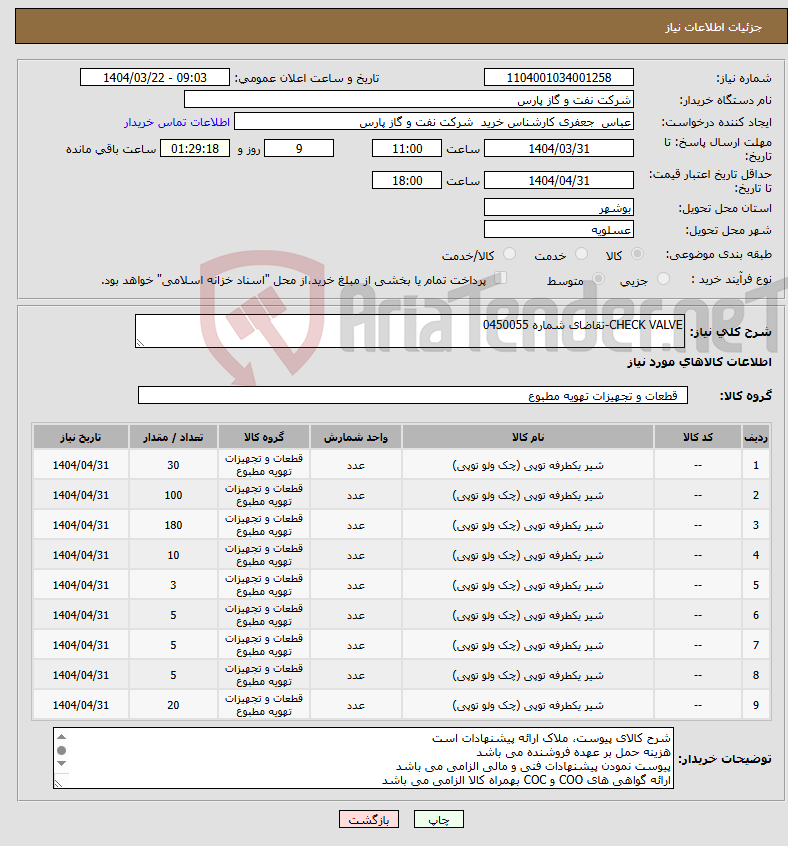788x846 pixels.
Task: Click the گروه کالا column header
Action: click(x=264, y=437)
